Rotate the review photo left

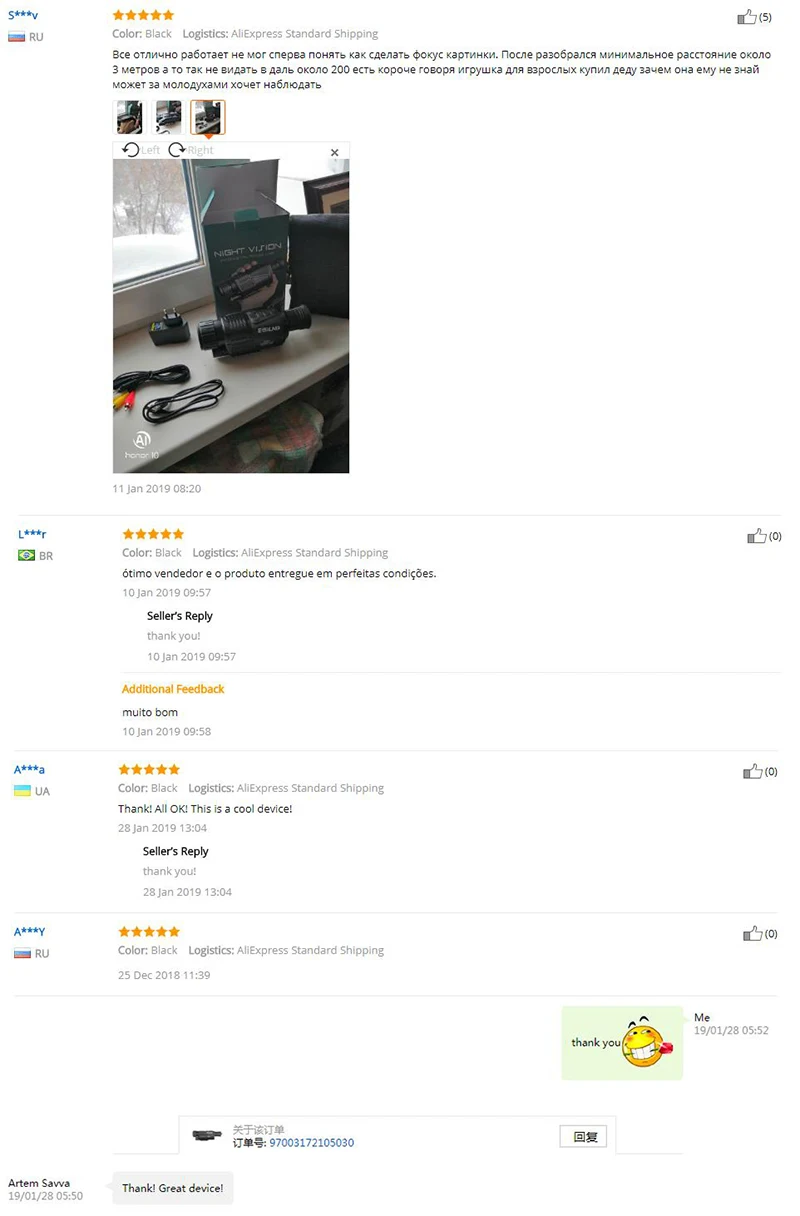140,150
